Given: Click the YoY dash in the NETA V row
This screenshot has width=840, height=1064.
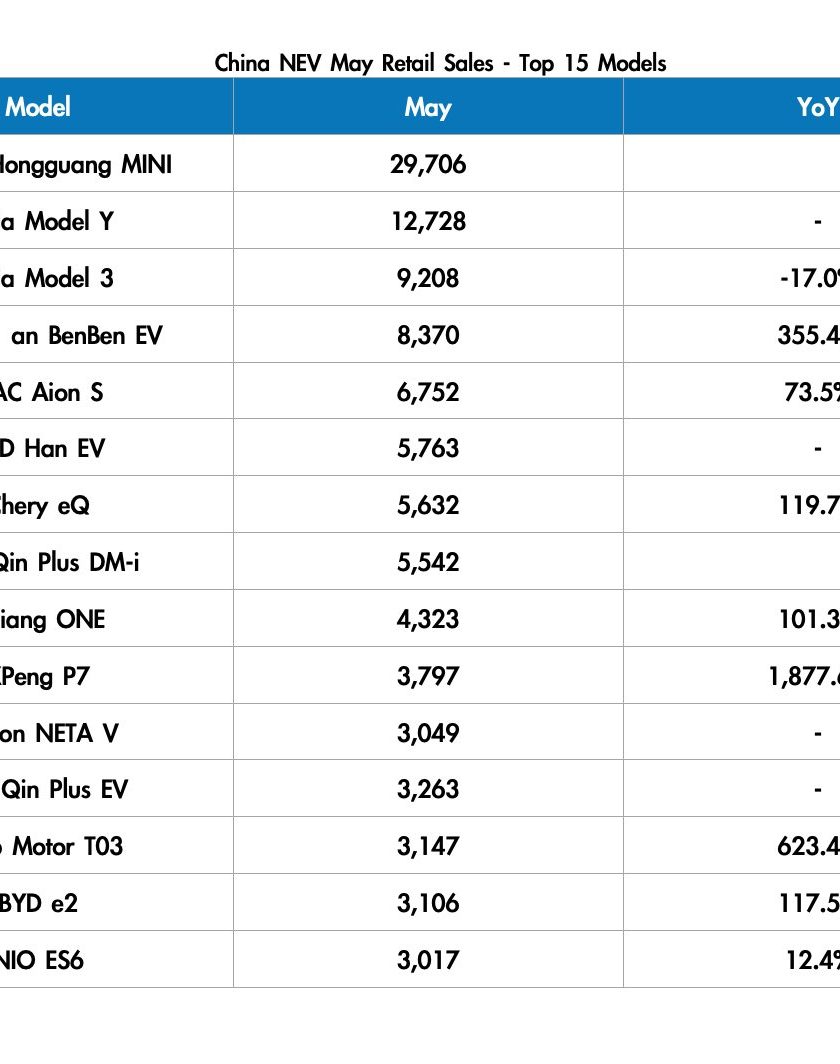Looking at the screenshot, I should tap(818, 734).
